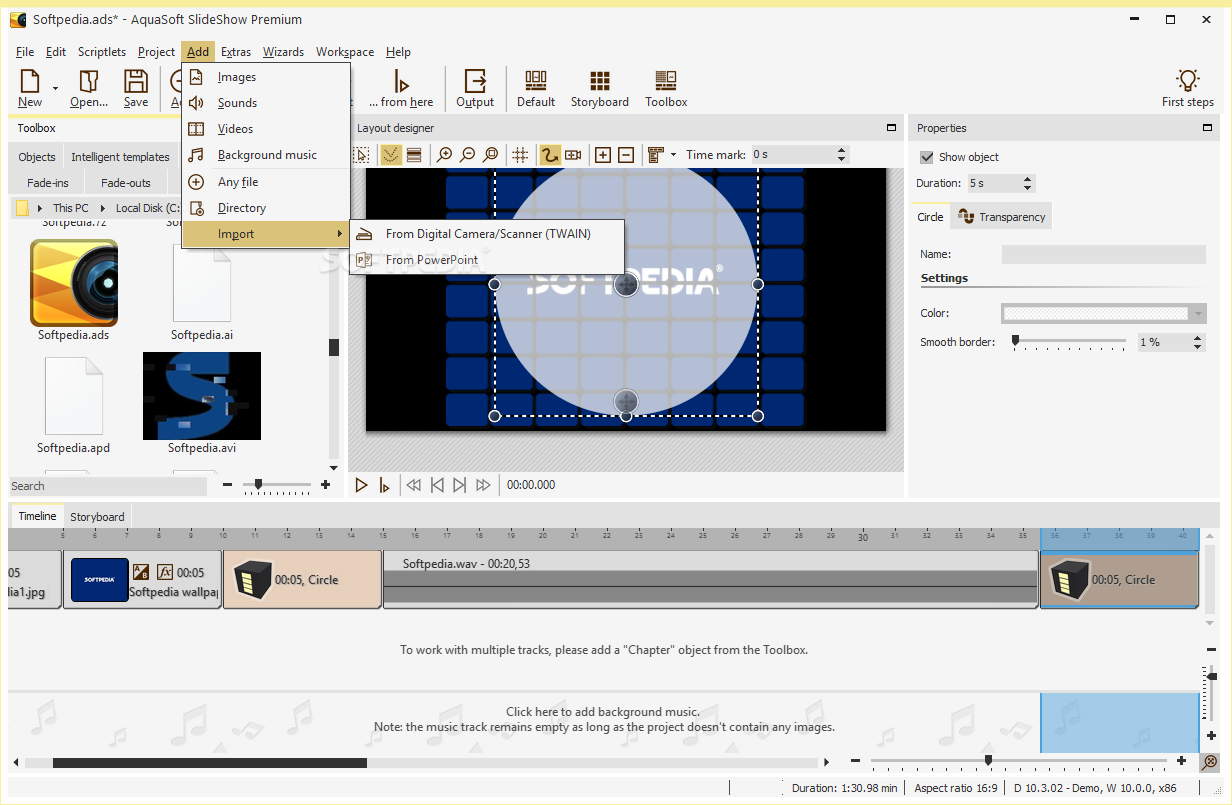Toggle the stacked bars layout icon

click(414, 155)
